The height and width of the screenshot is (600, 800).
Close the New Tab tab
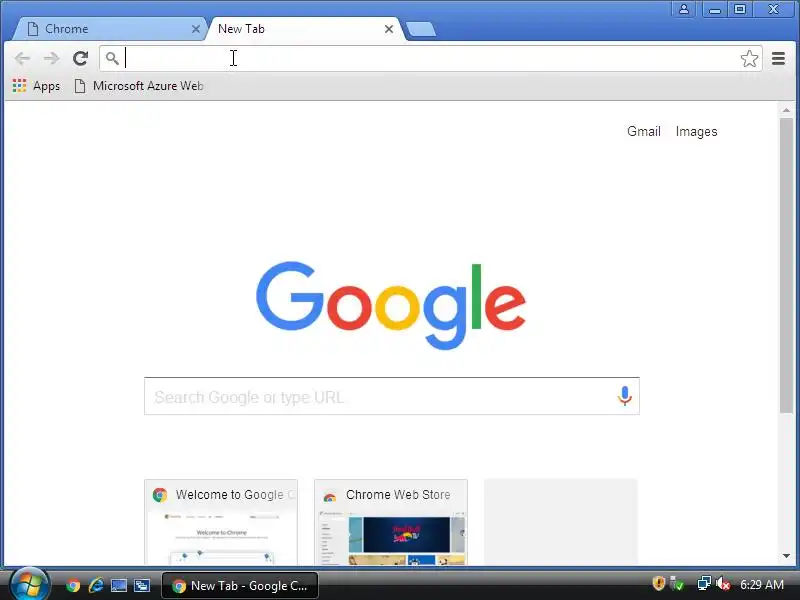tap(389, 29)
